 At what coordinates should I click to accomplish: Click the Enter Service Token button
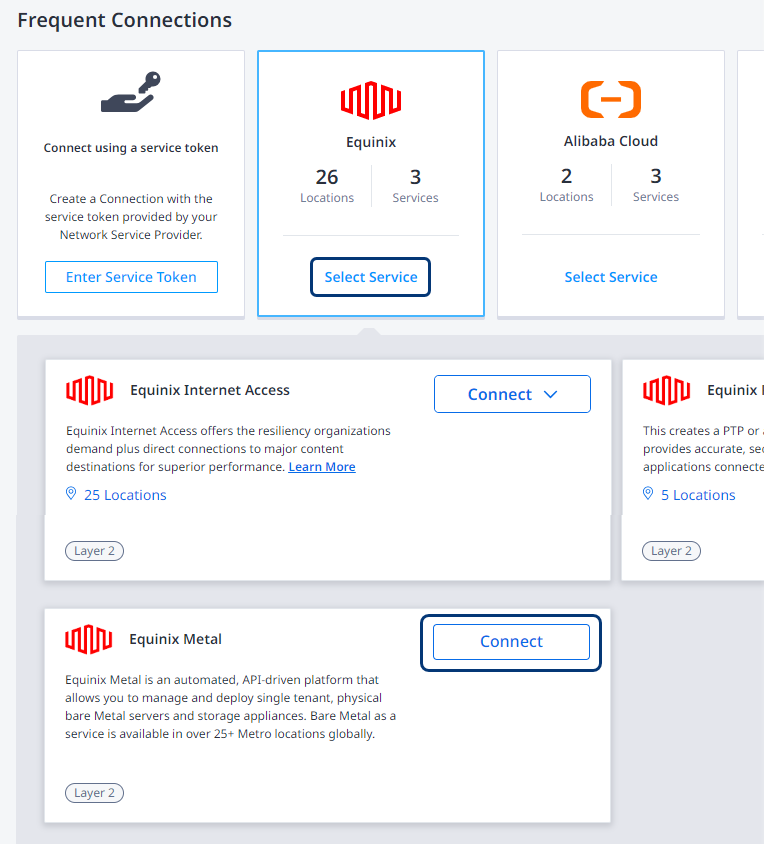(x=131, y=277)
